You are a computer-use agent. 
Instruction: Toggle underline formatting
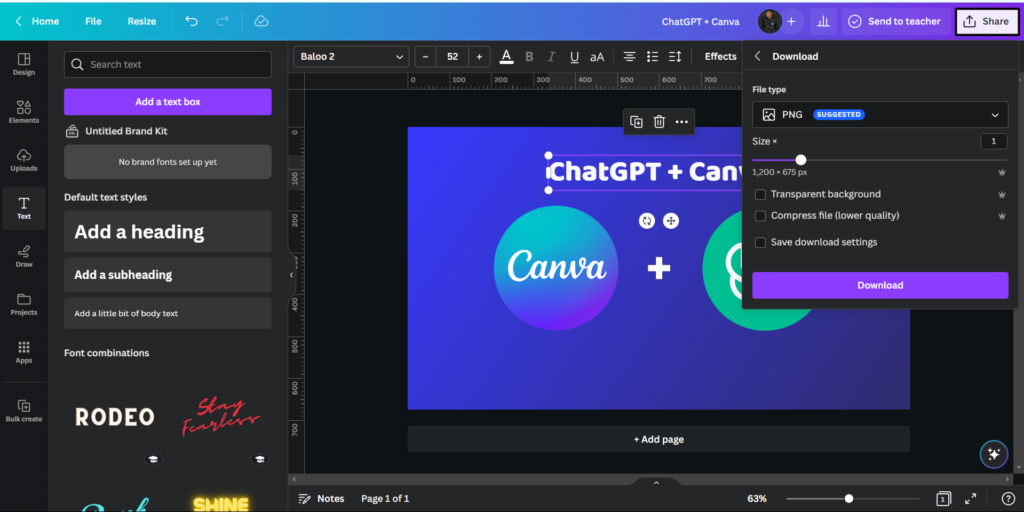click(x=574, y=57)
